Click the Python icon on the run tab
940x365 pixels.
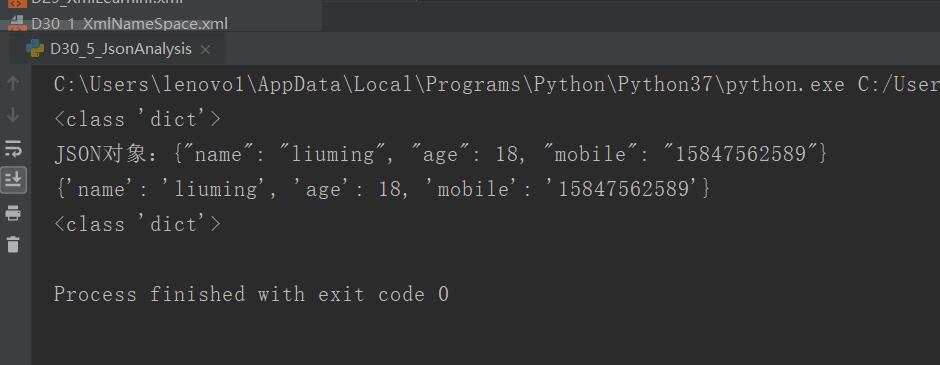click(x=35, y=49)
